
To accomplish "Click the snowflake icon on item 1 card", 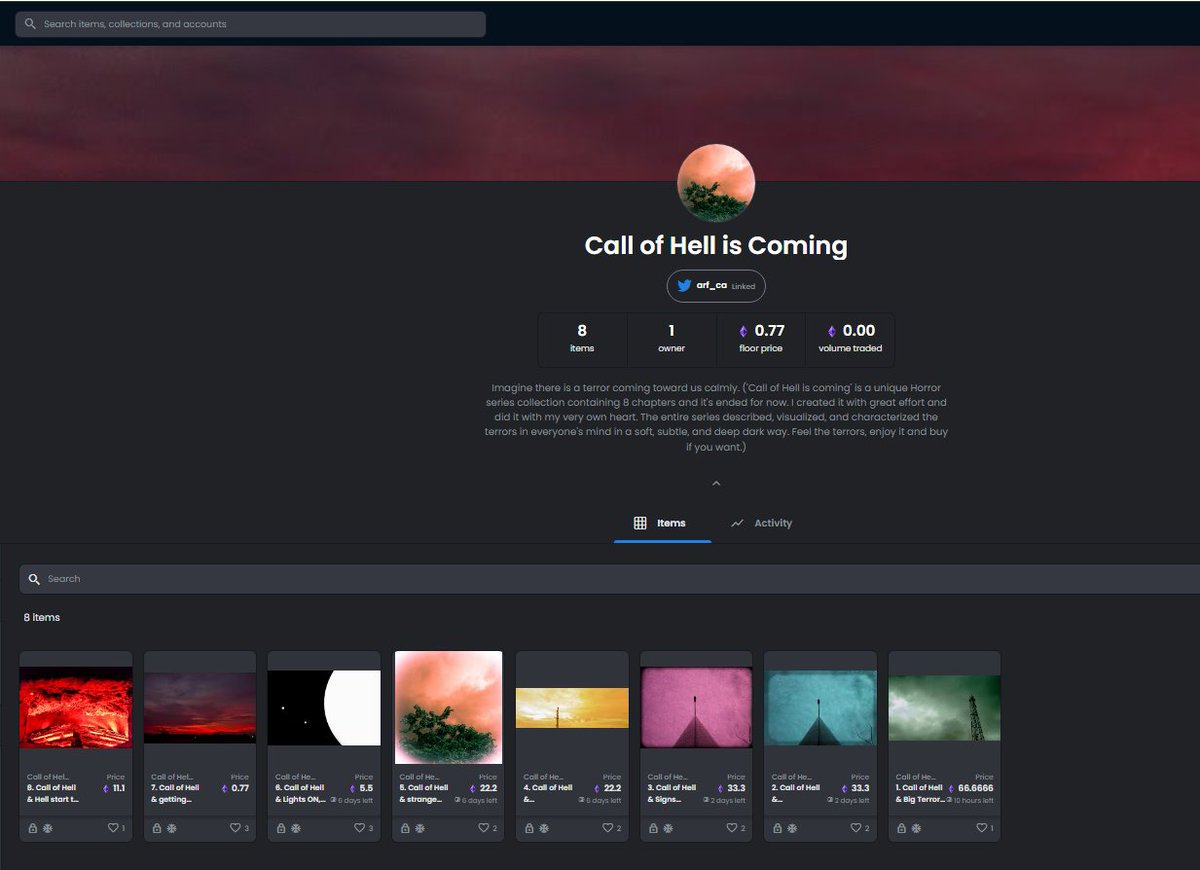I will coord(916,828).
